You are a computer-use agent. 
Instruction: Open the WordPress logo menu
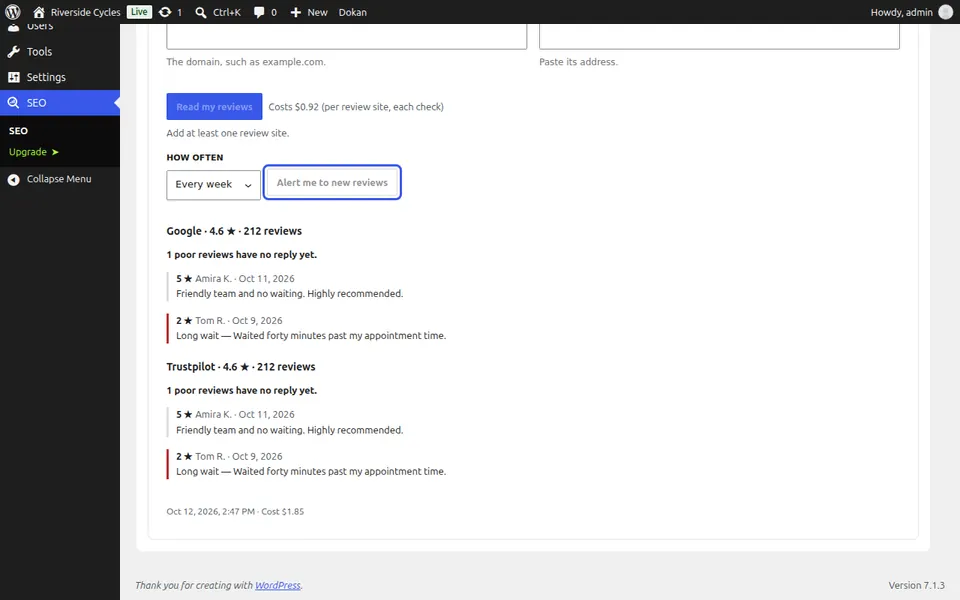coord(13,12)
